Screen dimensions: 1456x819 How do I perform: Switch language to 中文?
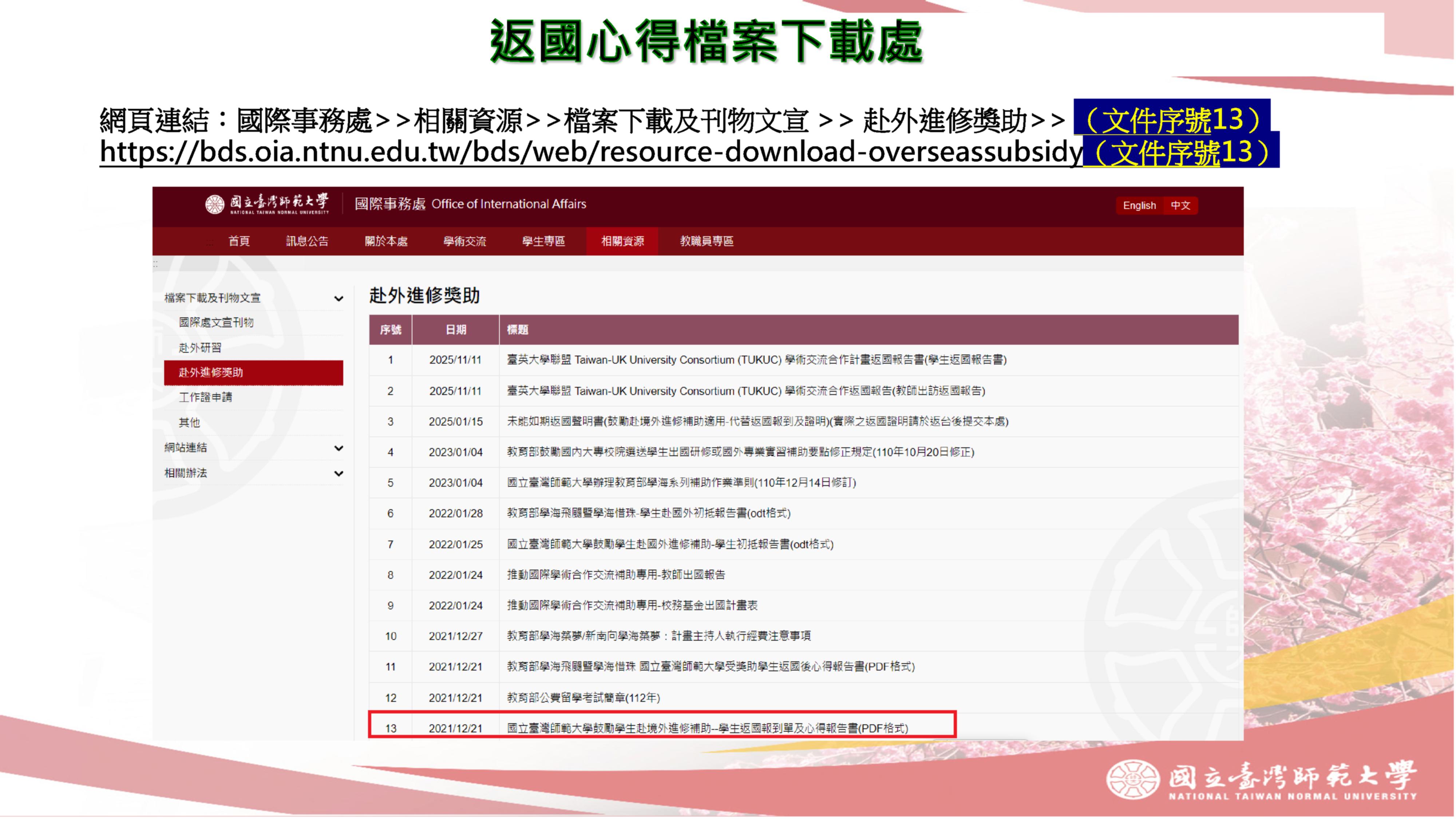point(1180,205)
